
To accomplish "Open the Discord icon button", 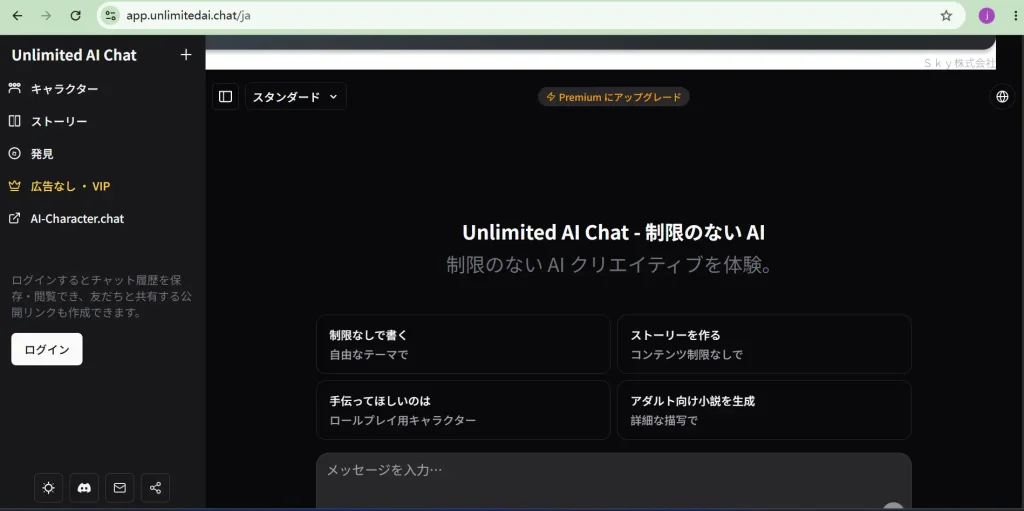I will coord(84,487).
